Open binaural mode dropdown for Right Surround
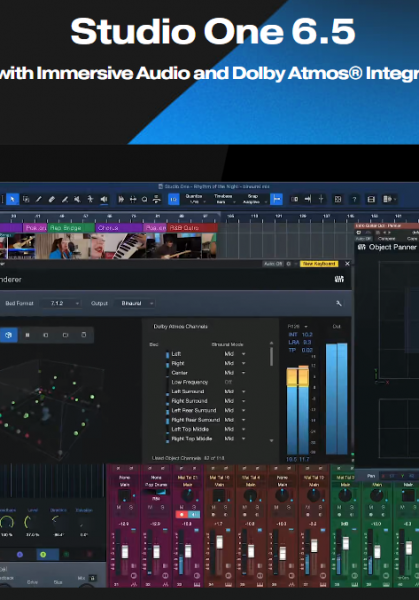419x600 pixels. [x=244, y=401]
